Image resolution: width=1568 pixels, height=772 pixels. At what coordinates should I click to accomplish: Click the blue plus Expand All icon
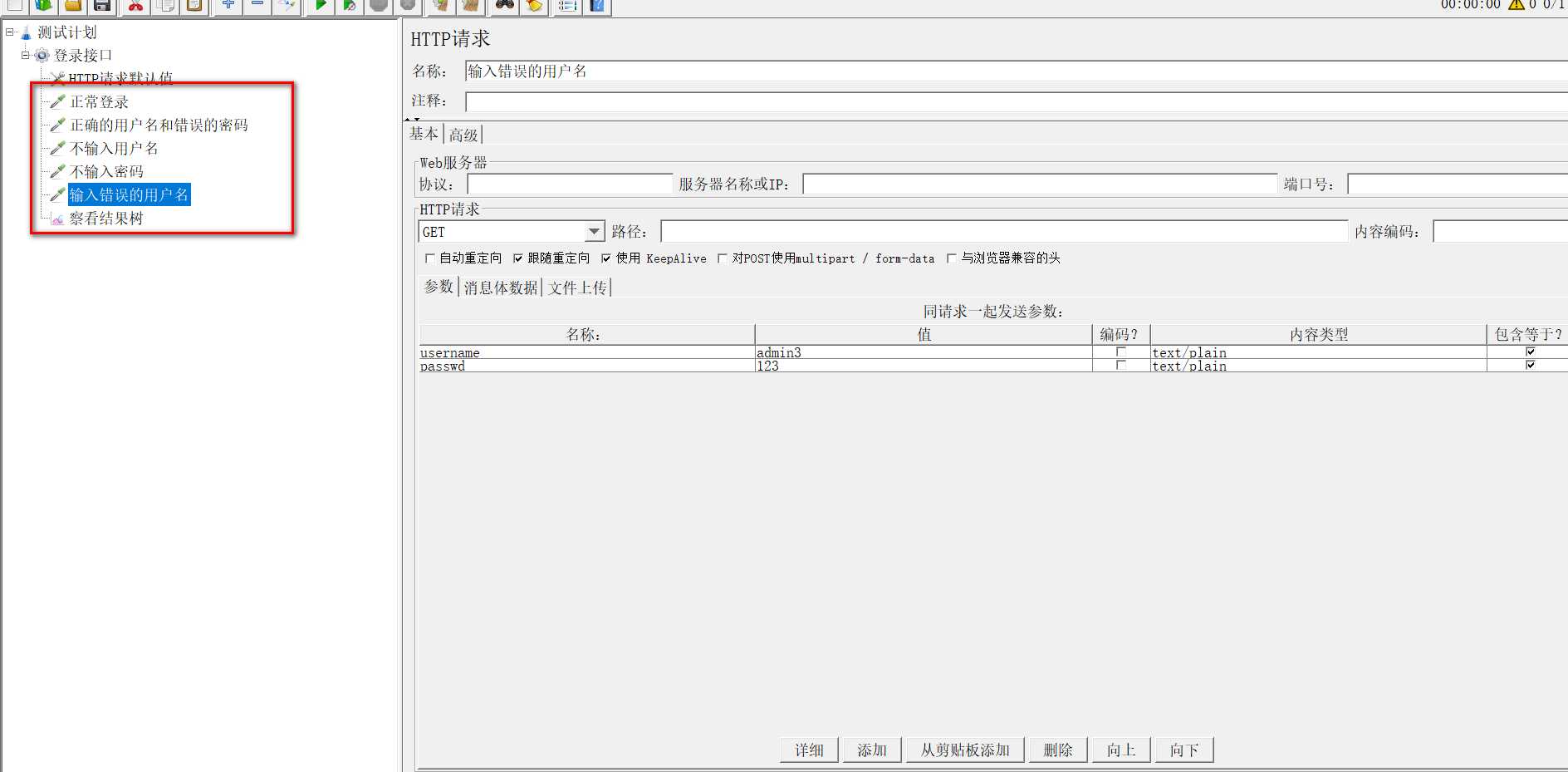pyautogui.click(x=228, y=5)
